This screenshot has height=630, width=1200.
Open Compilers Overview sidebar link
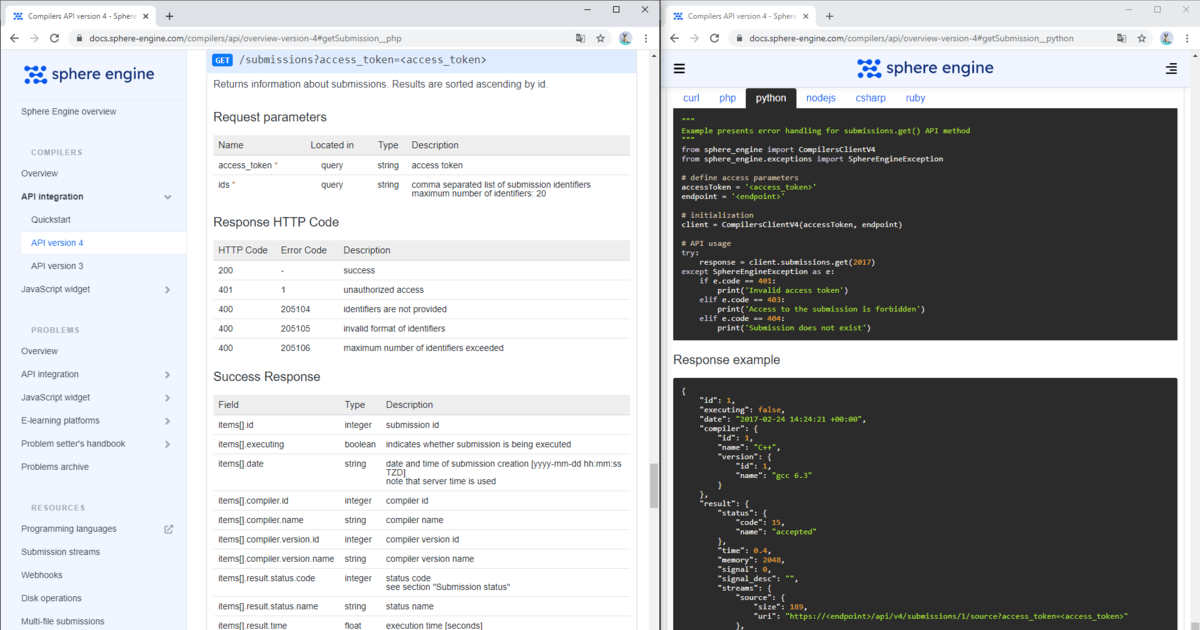[x=39, y=173]
